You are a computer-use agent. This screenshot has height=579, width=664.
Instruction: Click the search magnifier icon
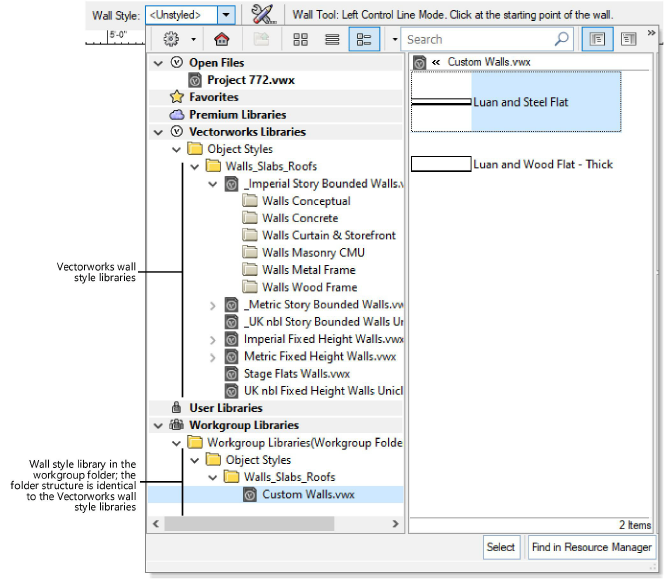(x=562, y=39)
